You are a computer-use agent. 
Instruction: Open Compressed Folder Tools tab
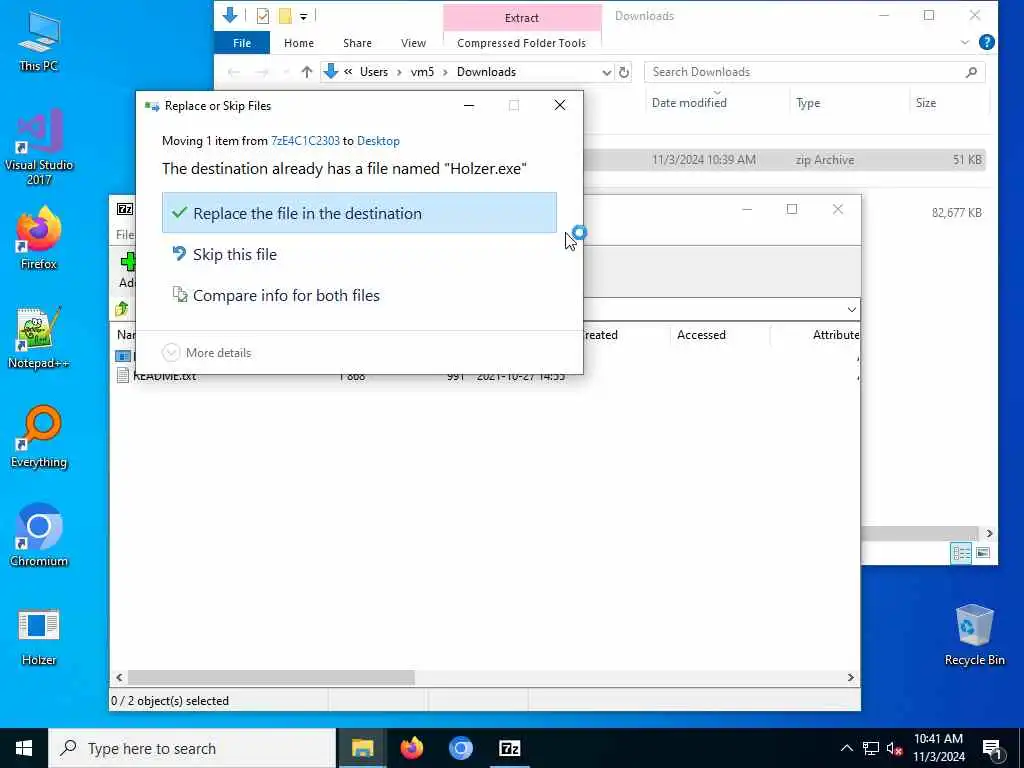tap(521, 43)
